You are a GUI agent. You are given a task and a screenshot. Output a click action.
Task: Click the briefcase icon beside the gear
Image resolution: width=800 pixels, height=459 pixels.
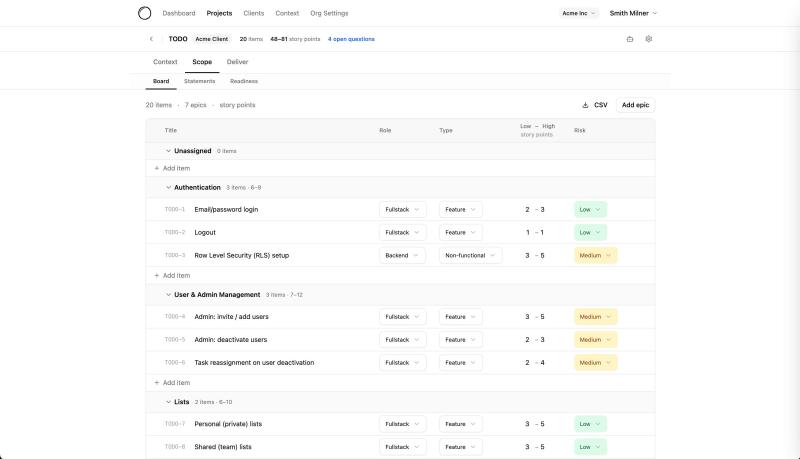[629, 39]
